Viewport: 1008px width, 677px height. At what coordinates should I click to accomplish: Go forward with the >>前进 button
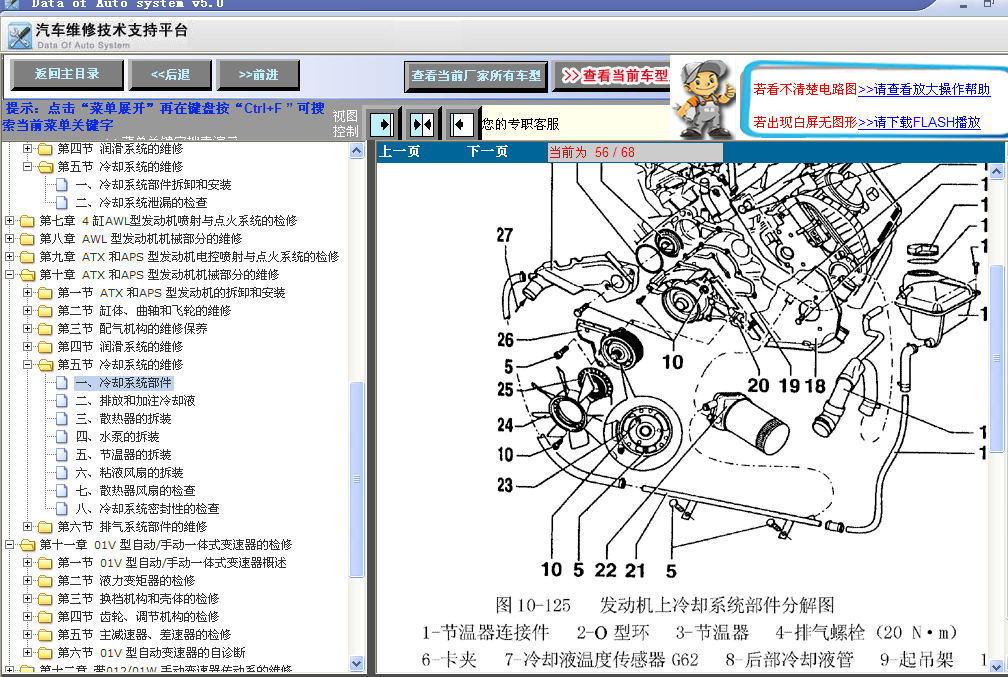pos(258,75)
